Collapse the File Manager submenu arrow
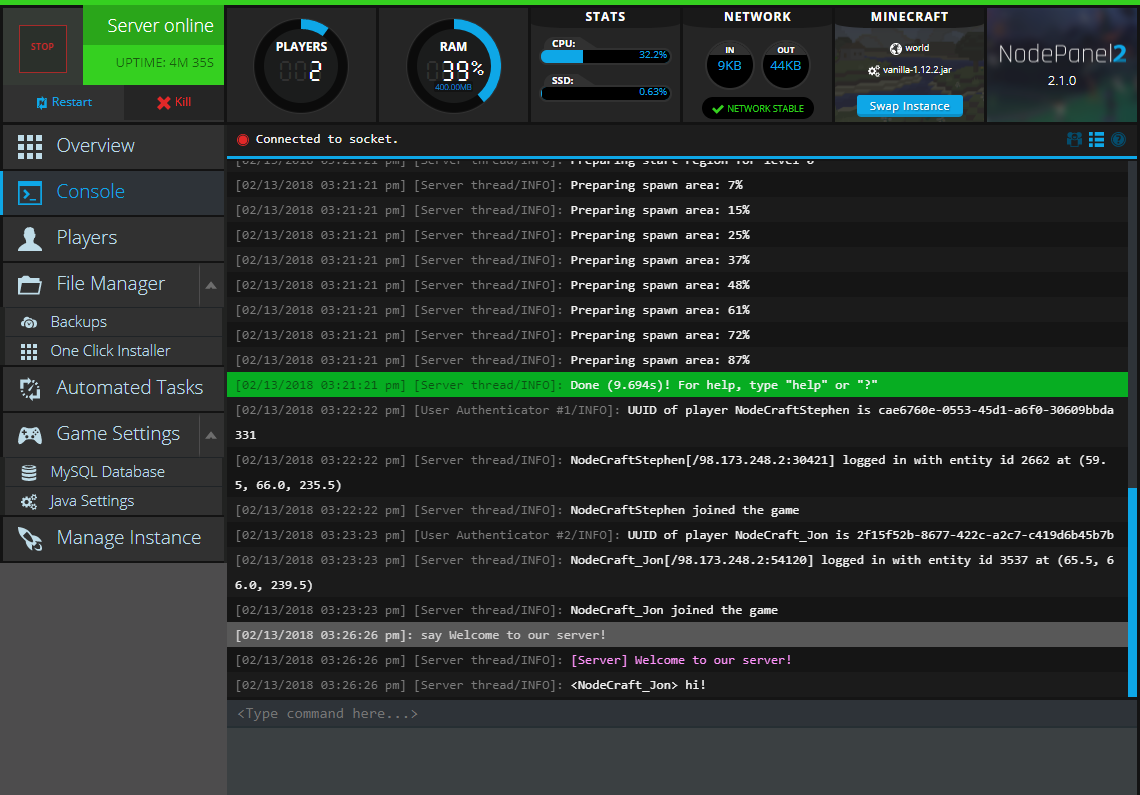 [x=211, y=285]
